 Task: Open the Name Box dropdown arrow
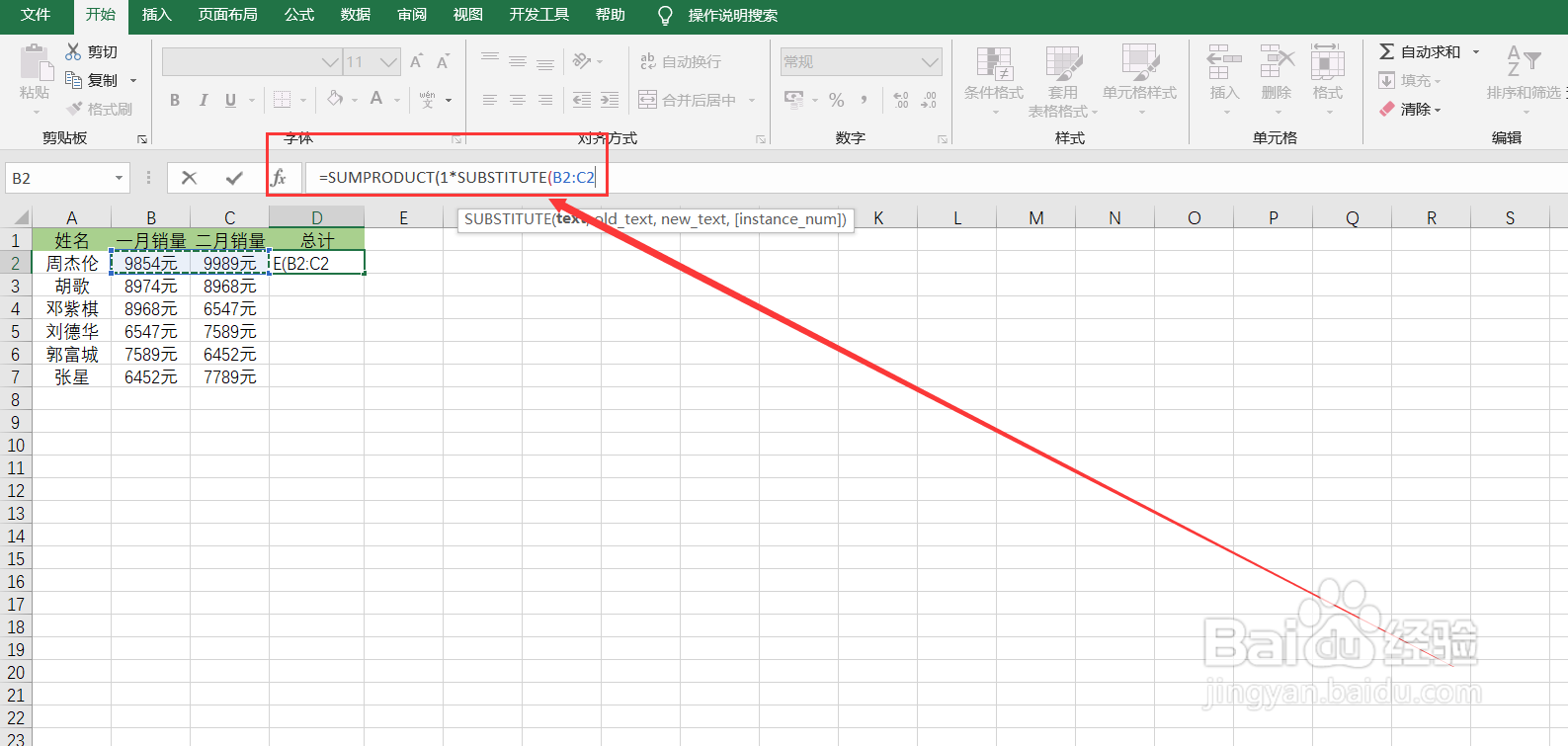pos(120,178)
